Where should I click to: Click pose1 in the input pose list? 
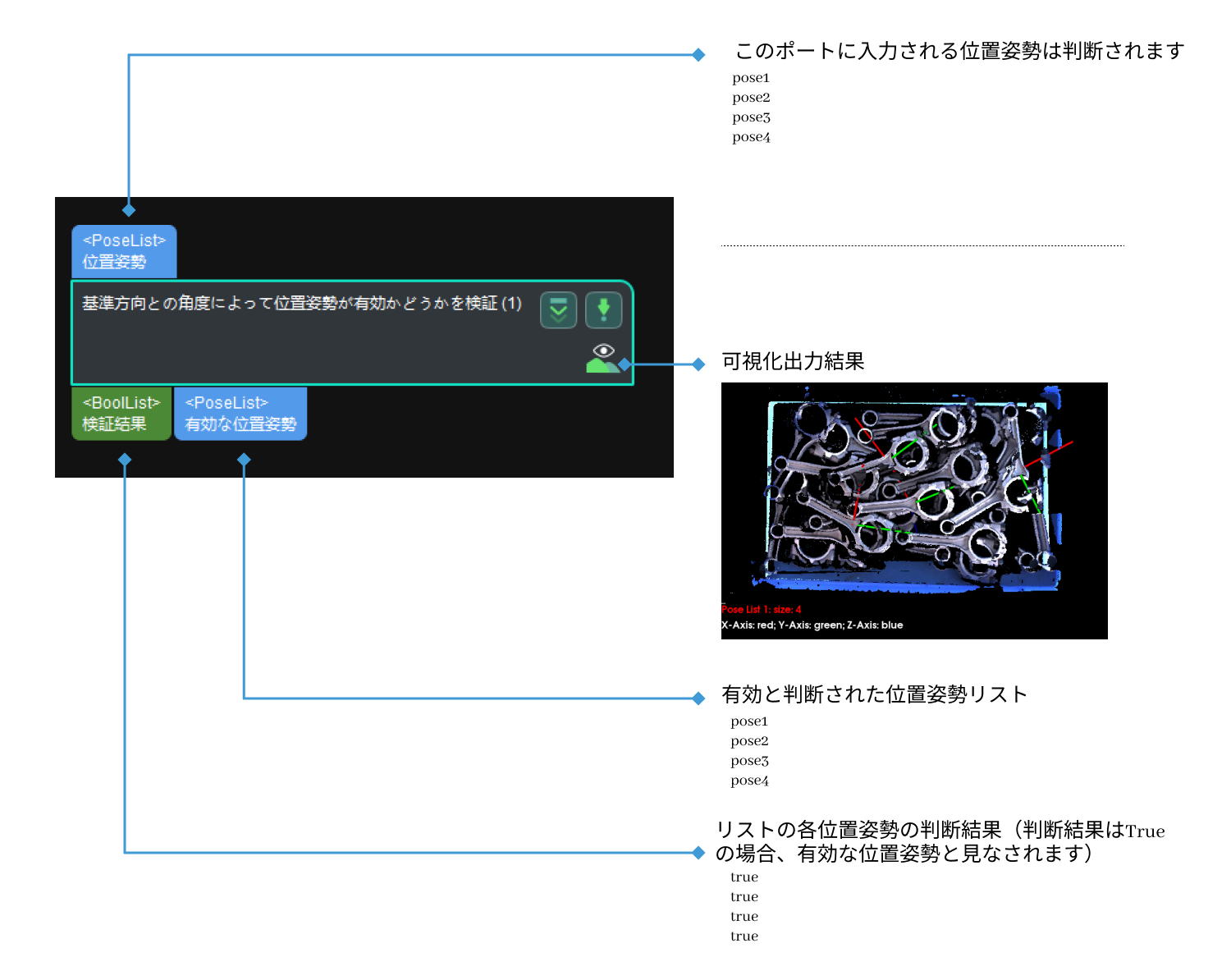(751, 78)
